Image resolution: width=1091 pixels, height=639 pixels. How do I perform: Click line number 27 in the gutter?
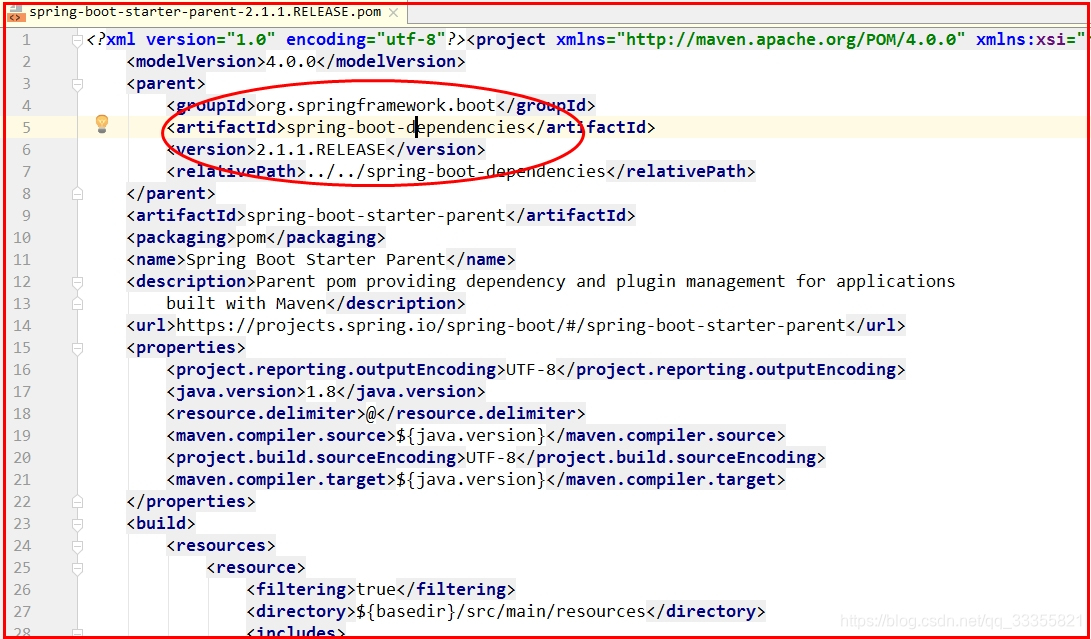(22, 611)
